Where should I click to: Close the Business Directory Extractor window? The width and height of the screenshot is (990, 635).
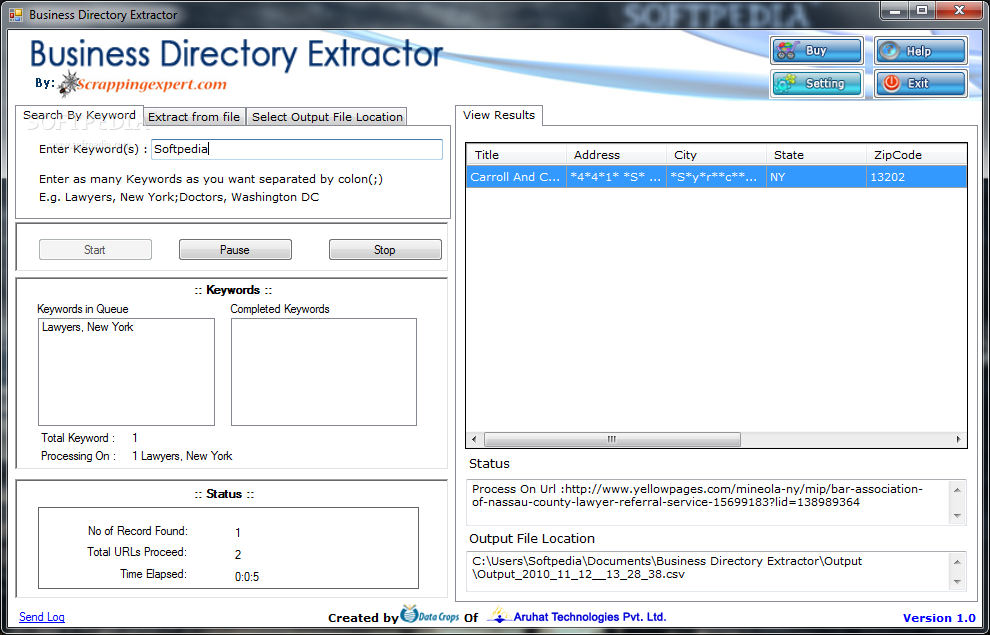959,11
